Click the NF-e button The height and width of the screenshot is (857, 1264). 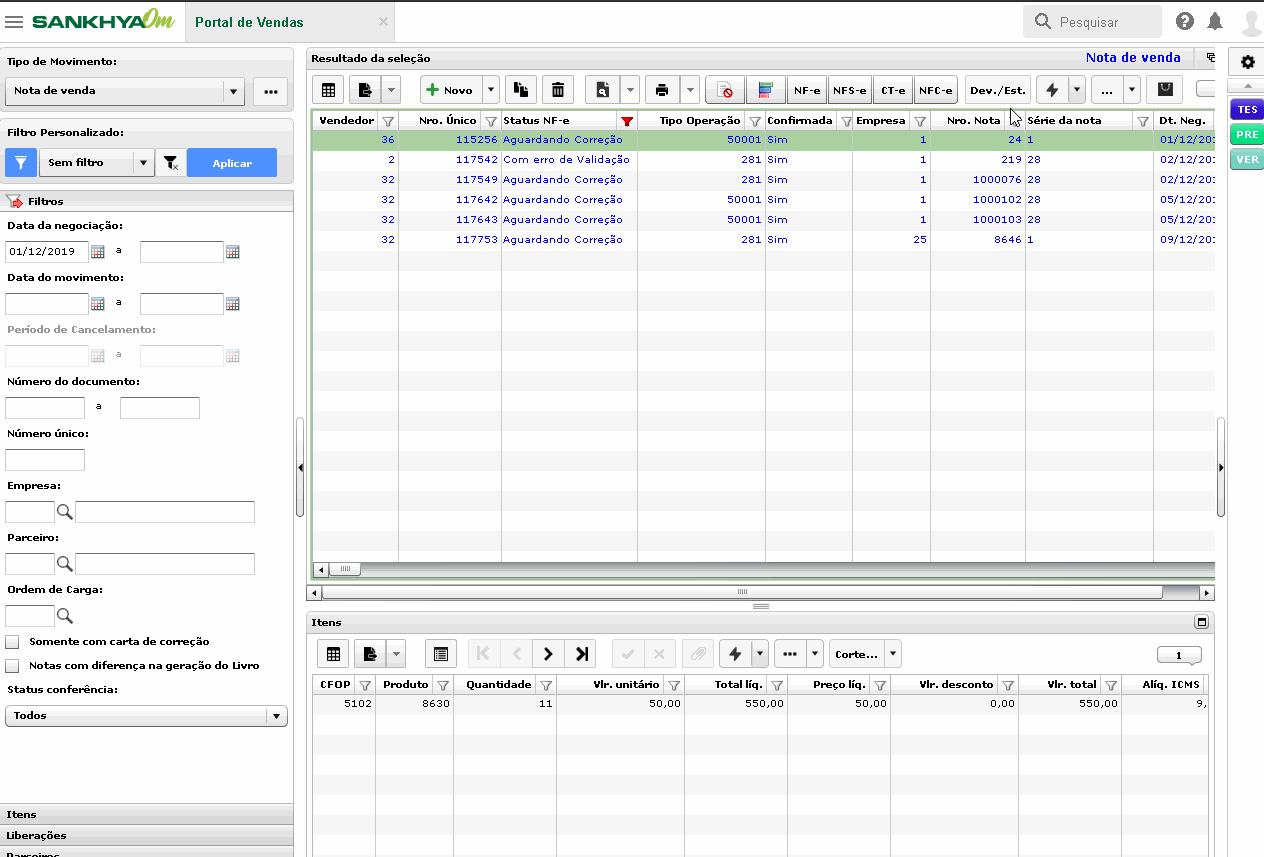click(x=807, y=90)
